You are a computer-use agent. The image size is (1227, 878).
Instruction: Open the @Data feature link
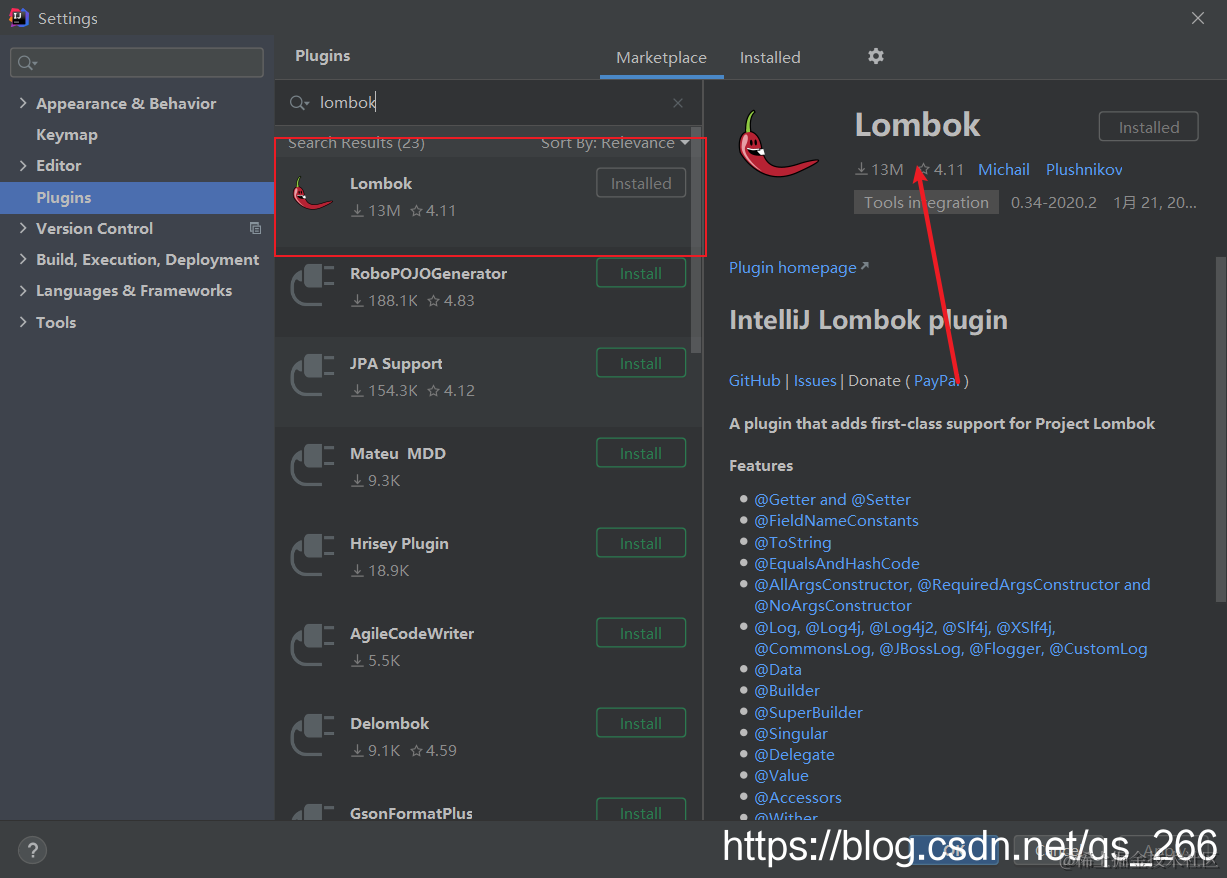click(778, 669)
